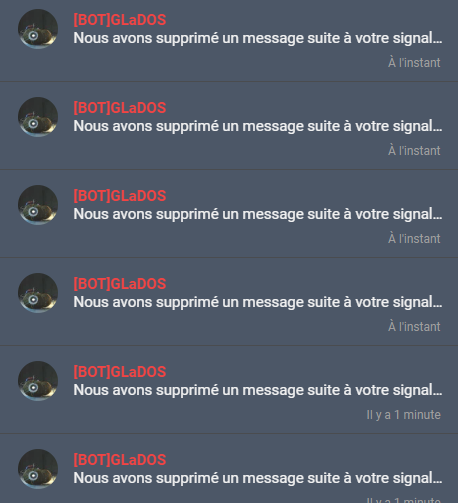The height and width of the screenshot is (503, 458).
Task: Select third 'Nous avons supprimé' message text
Action: [x=258, y=215]
